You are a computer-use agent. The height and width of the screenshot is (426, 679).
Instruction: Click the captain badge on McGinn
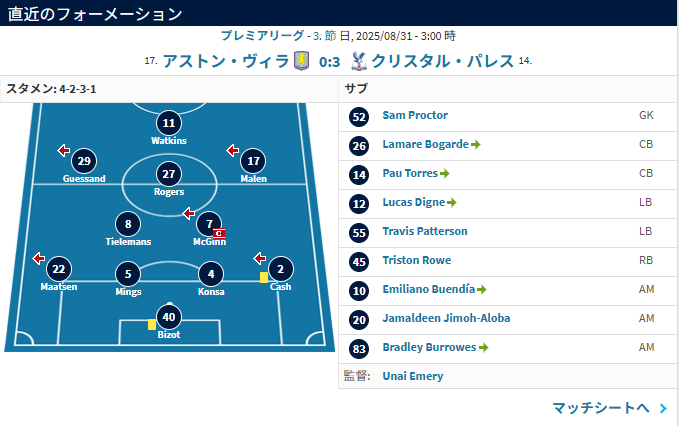(x=219, y=233)
